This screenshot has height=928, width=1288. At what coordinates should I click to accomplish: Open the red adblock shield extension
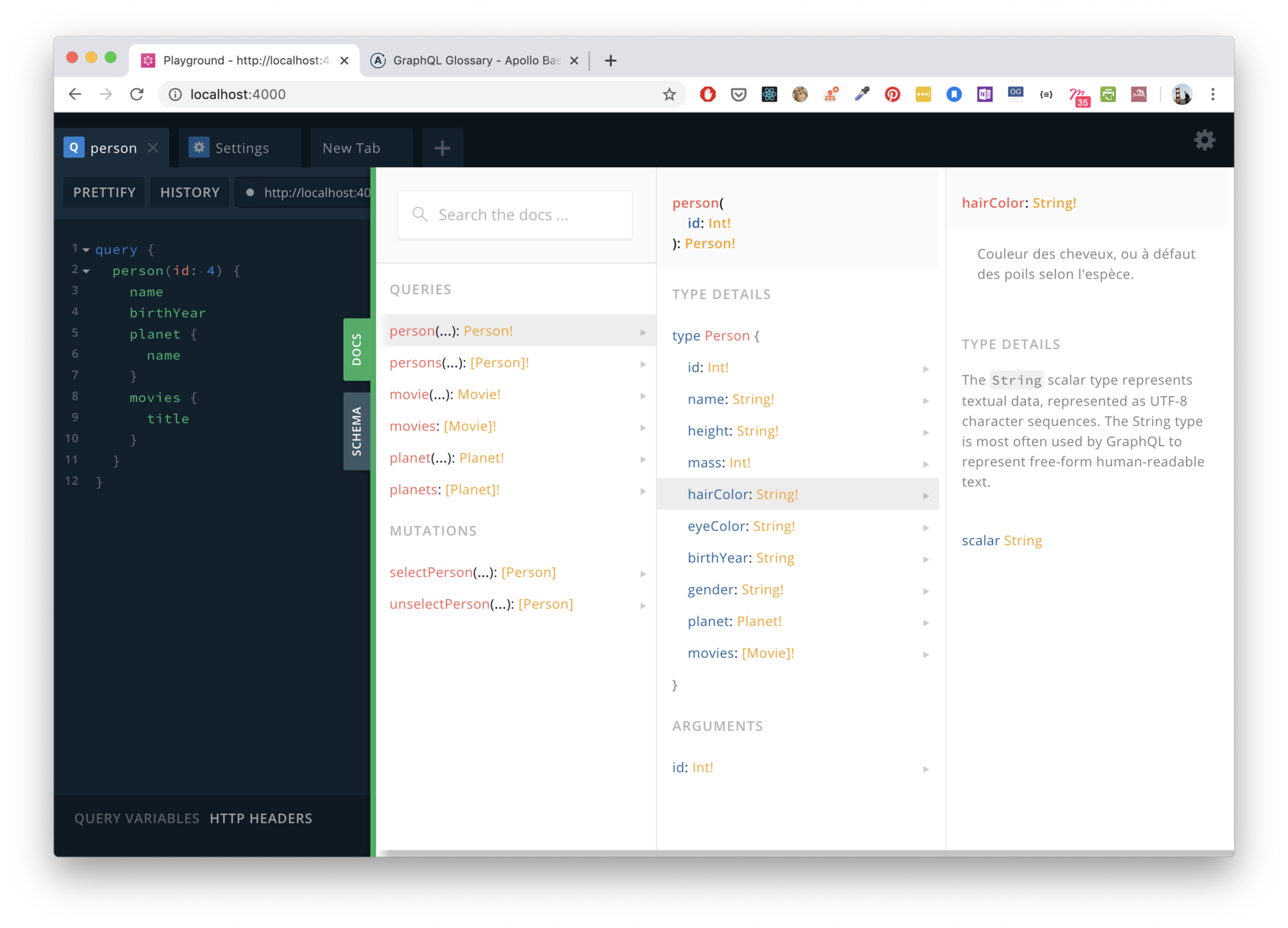(708, 94)
